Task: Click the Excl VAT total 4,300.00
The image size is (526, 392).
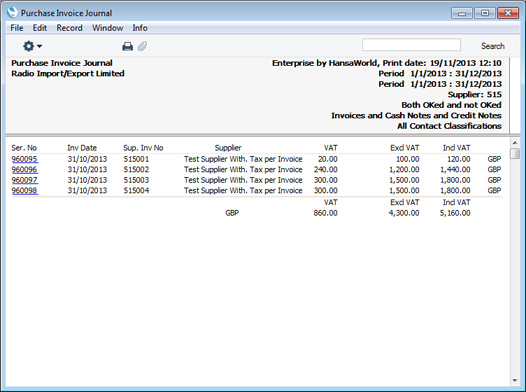Action: click(x=404, y=213)
